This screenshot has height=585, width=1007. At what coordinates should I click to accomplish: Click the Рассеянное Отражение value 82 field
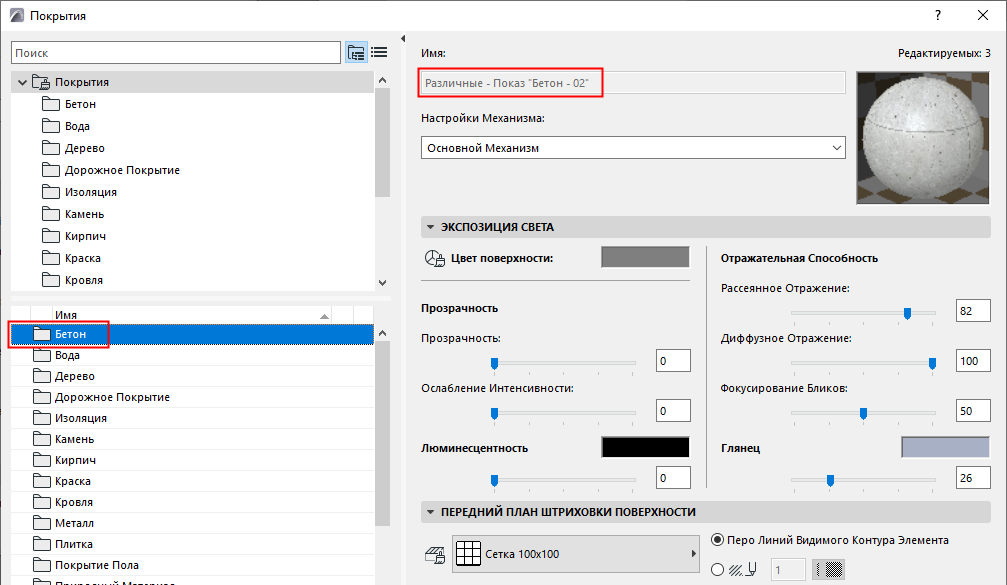pyautogui.click(x=973, y=311)
